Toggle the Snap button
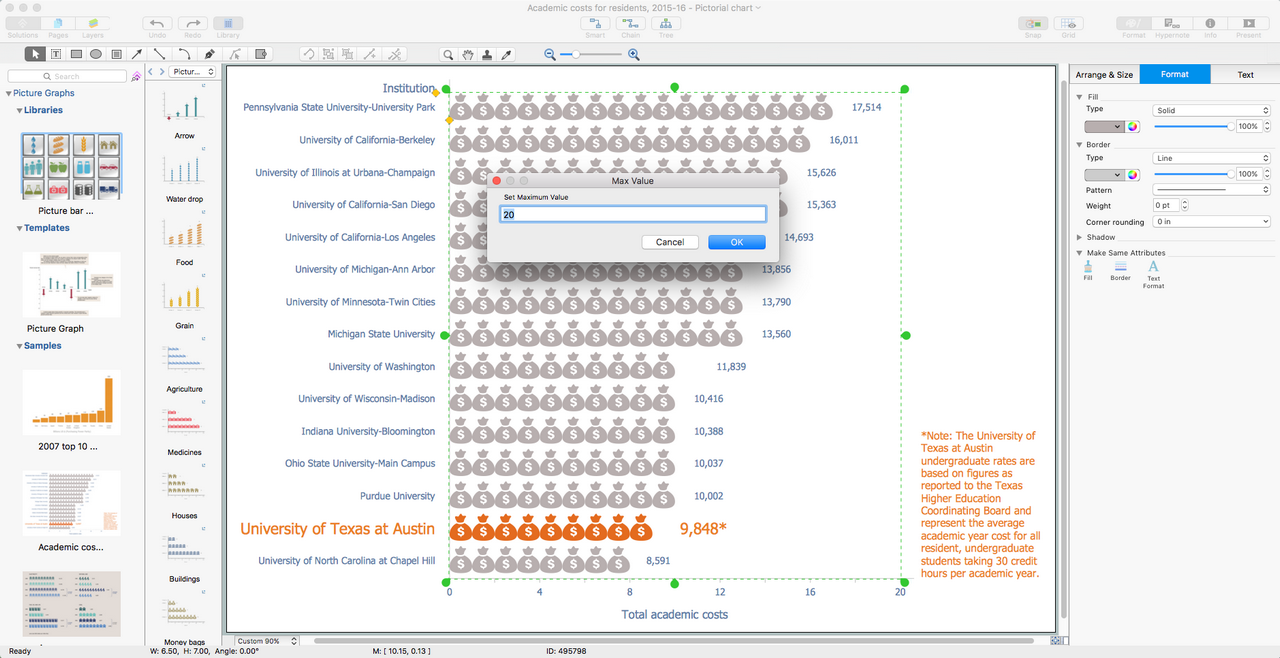The width and height of the screenshot is (1280, 658). coord(1033,24)
